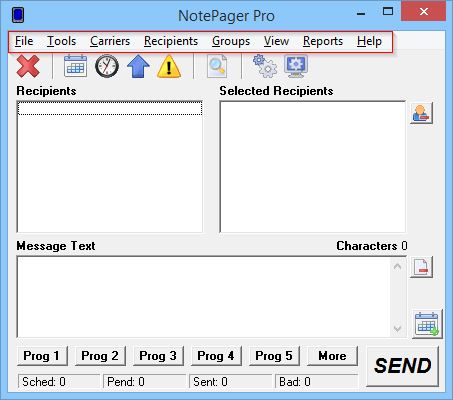
Task: Maximize the NotePager Pro window
Action: 388,12
